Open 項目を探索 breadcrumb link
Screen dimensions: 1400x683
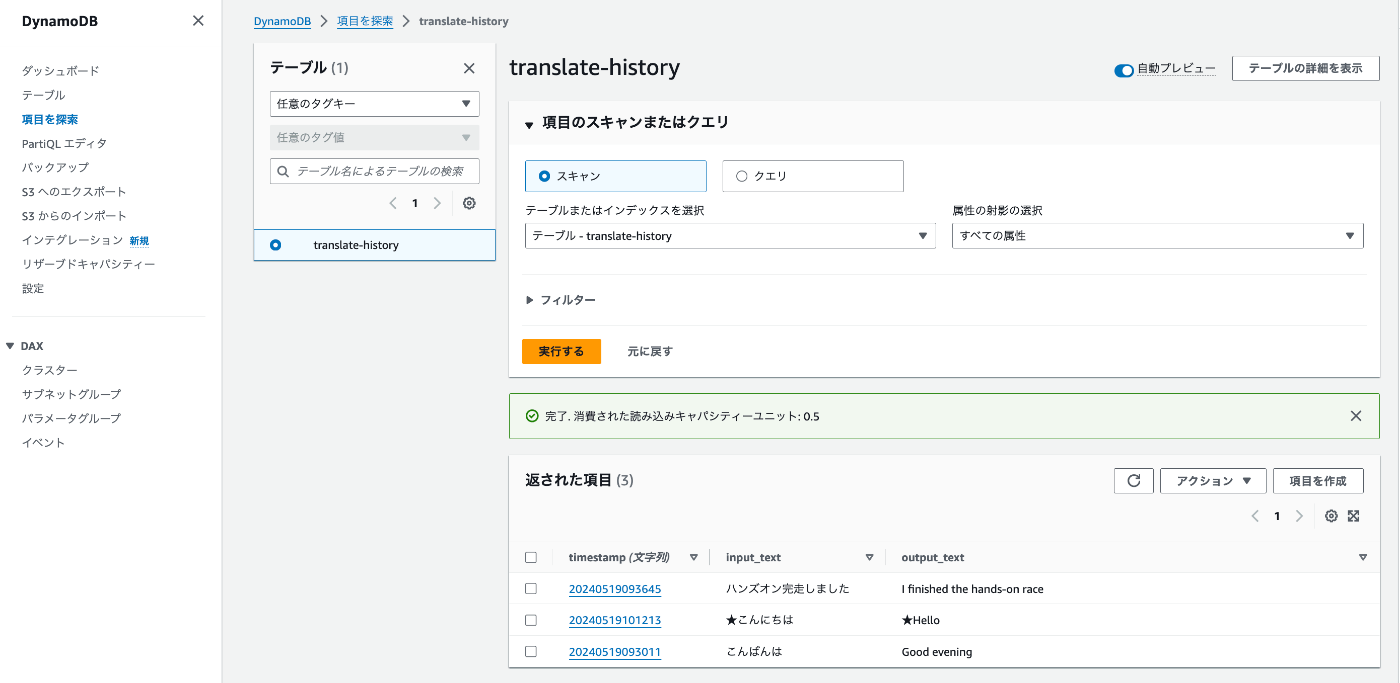[365, 21]
